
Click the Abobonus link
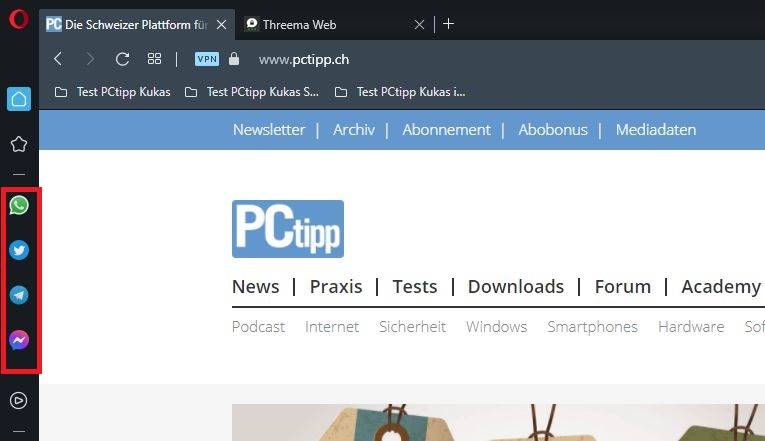pyautogui.click(x=553, y=130)
